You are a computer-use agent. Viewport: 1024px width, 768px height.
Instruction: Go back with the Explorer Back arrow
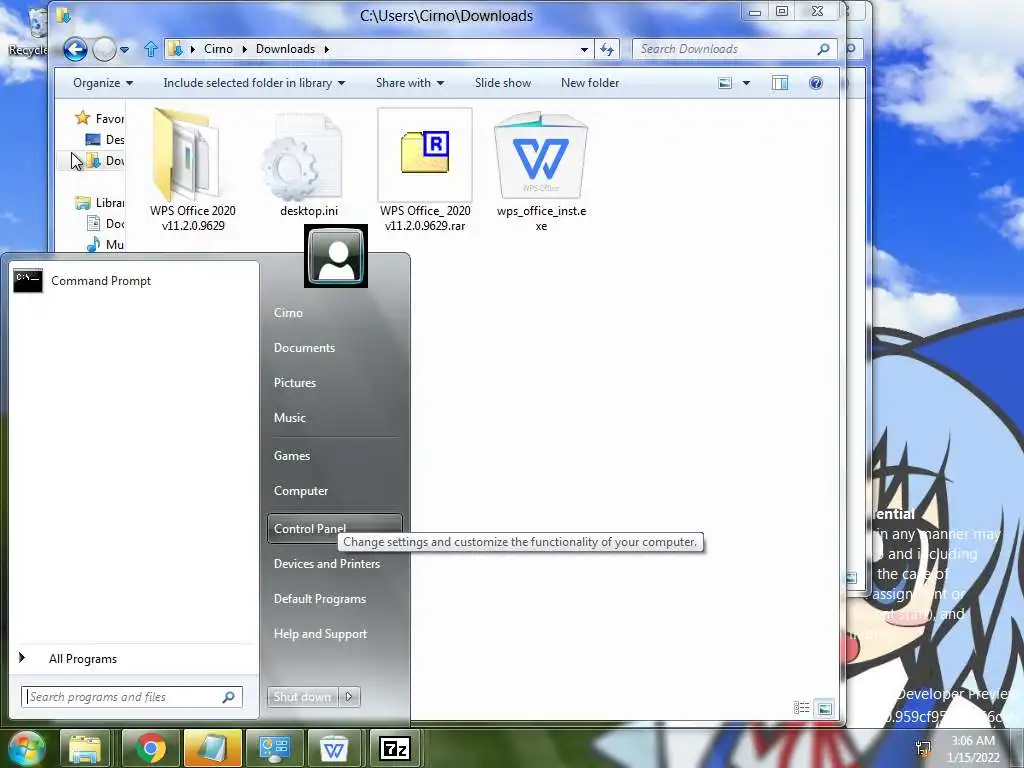click(75, 49)
